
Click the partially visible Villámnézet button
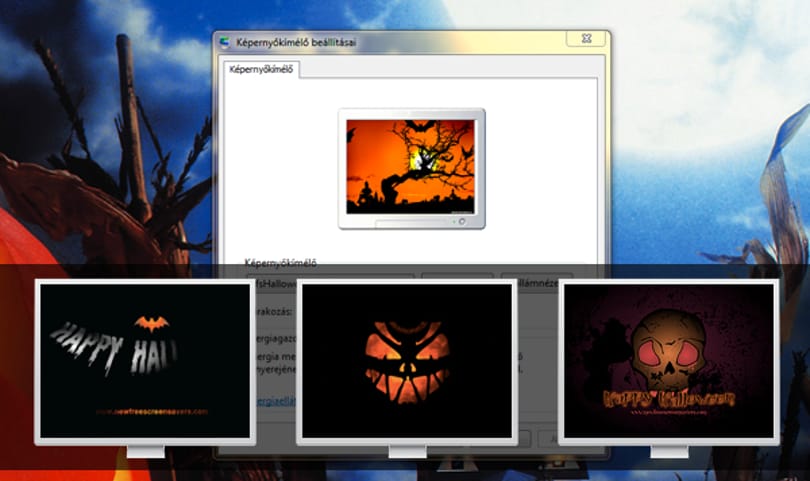click(537, 283)
